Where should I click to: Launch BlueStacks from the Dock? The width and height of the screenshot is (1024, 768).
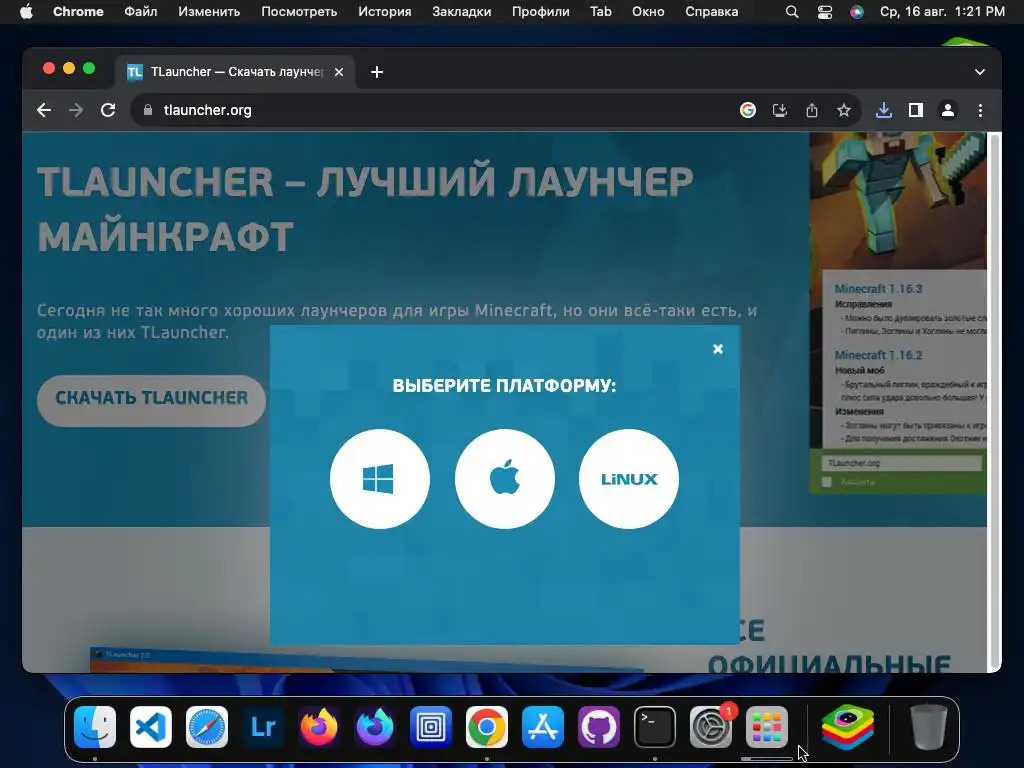pos(848,727)
